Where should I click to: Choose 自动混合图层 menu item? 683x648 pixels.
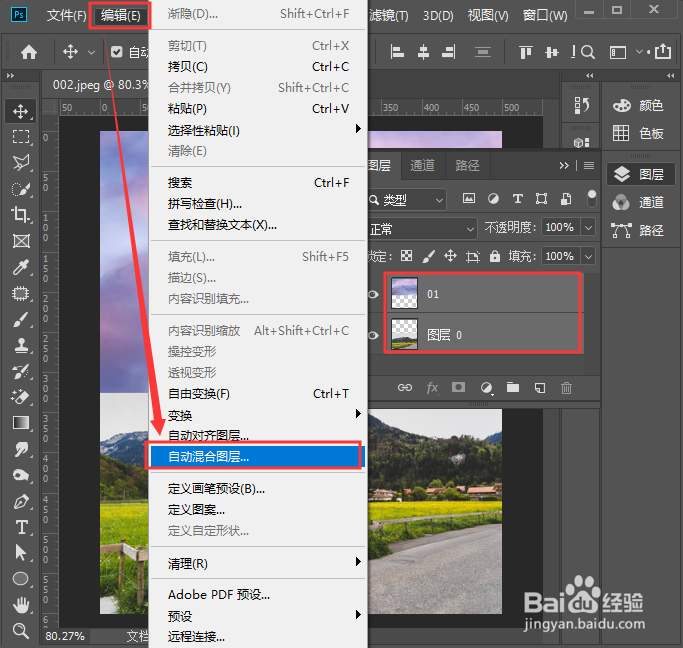[x=256, y=456]
